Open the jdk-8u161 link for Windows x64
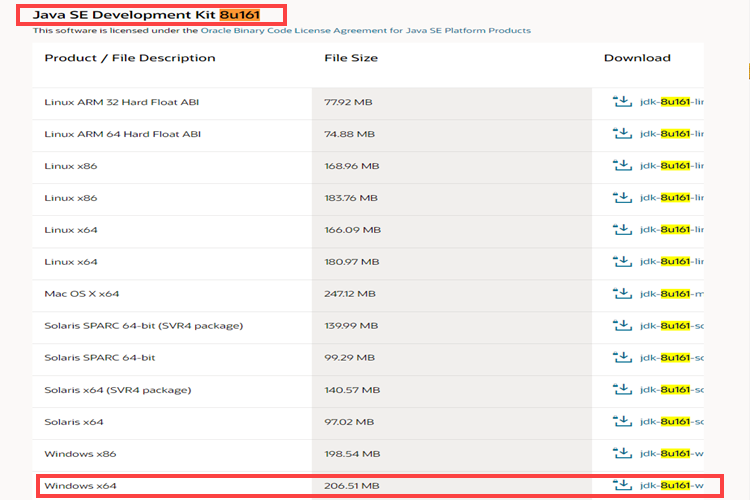The width and height of the screenshot is (750, 500). [x=672, y=486]
